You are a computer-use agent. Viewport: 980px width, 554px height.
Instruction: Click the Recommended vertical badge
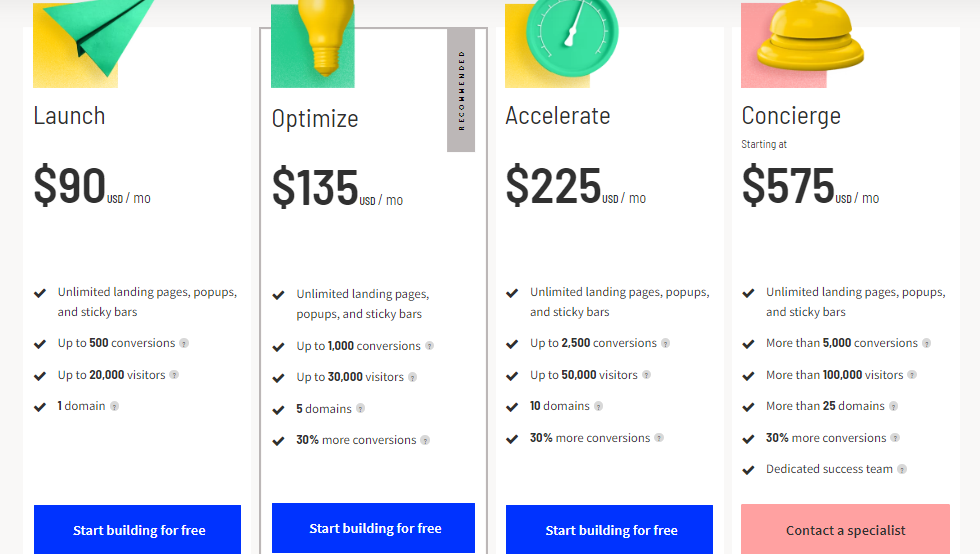pos(461,90)
